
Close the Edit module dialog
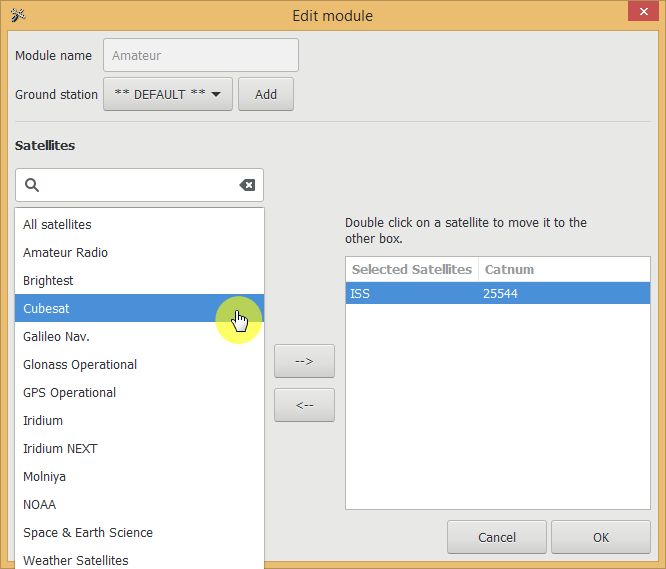coord(641,13)
